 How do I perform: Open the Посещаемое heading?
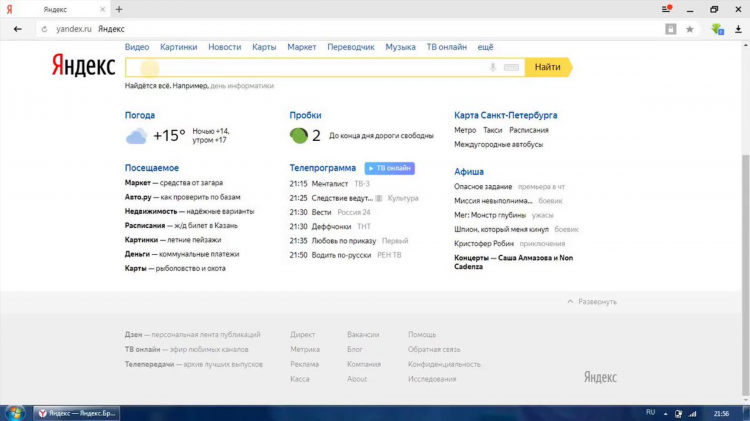[x=152, y=168]
